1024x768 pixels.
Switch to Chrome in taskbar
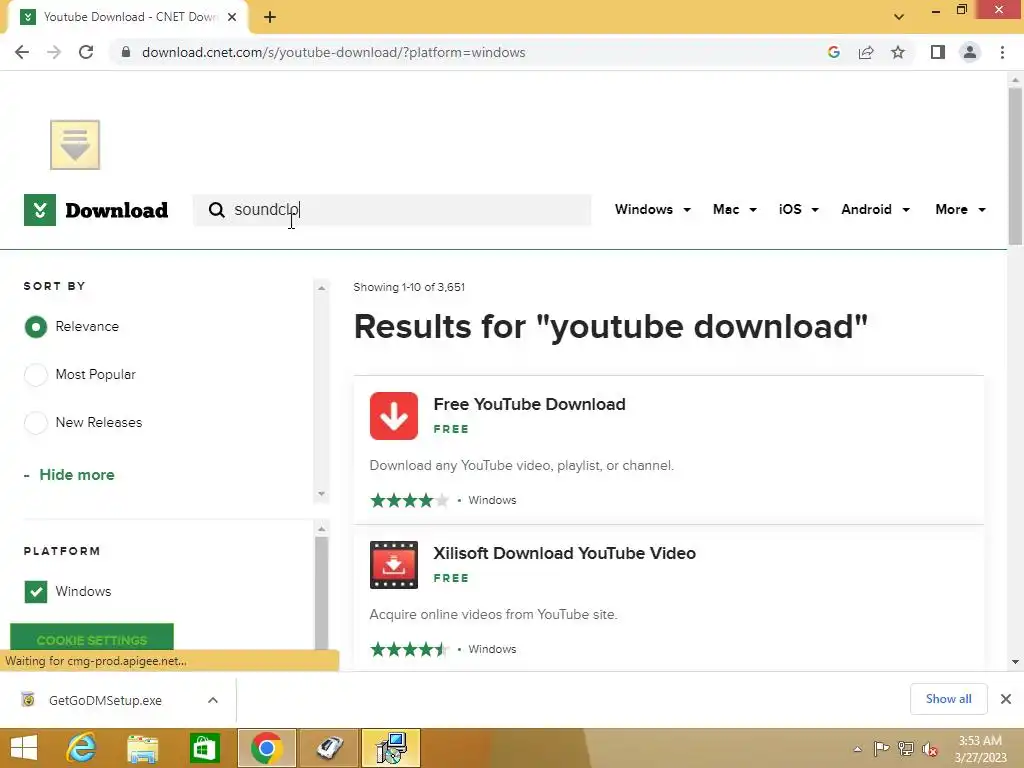pyautogui.click(x=266, y=748)
